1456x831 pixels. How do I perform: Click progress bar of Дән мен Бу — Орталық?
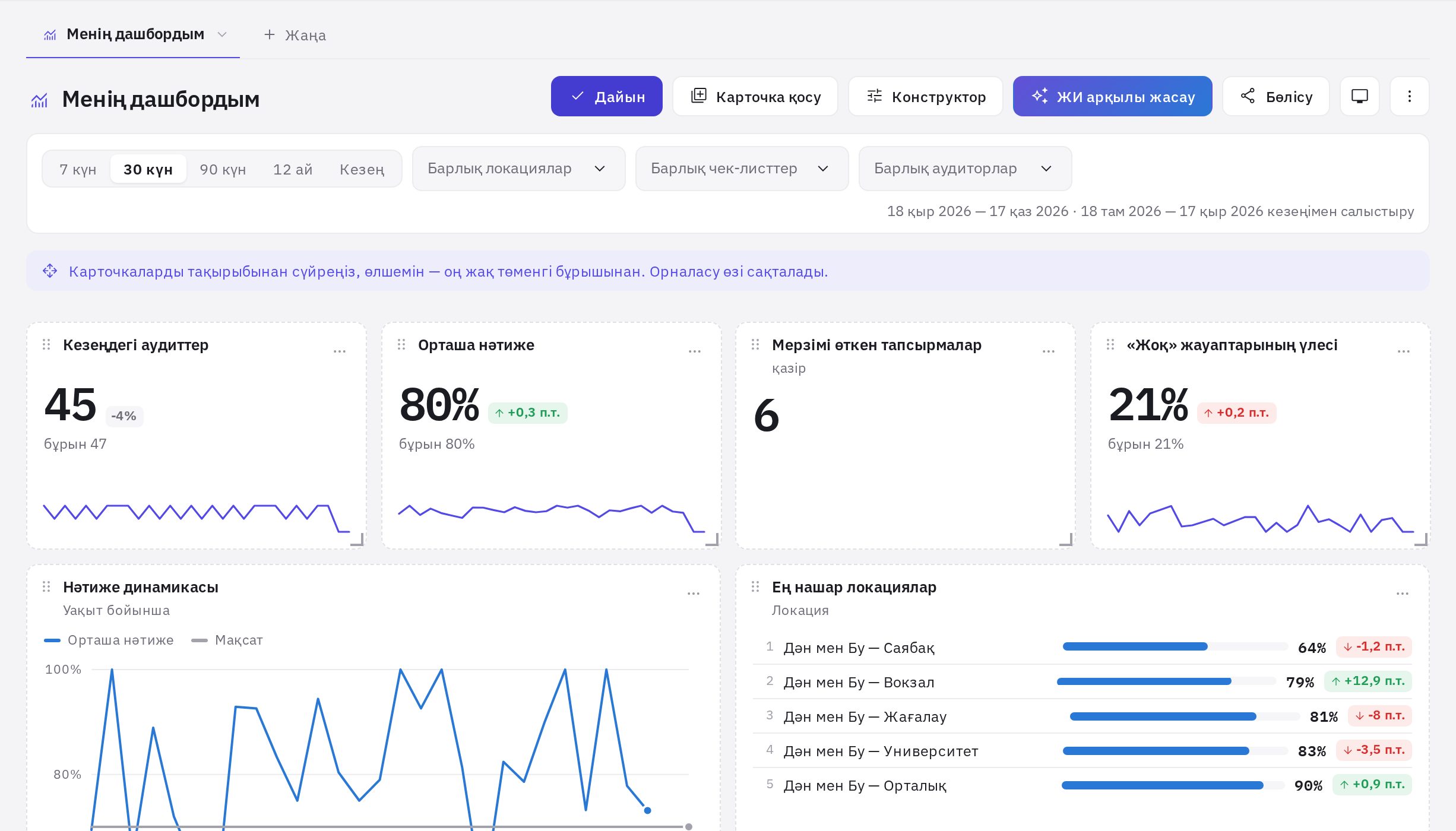(1173, 785)
